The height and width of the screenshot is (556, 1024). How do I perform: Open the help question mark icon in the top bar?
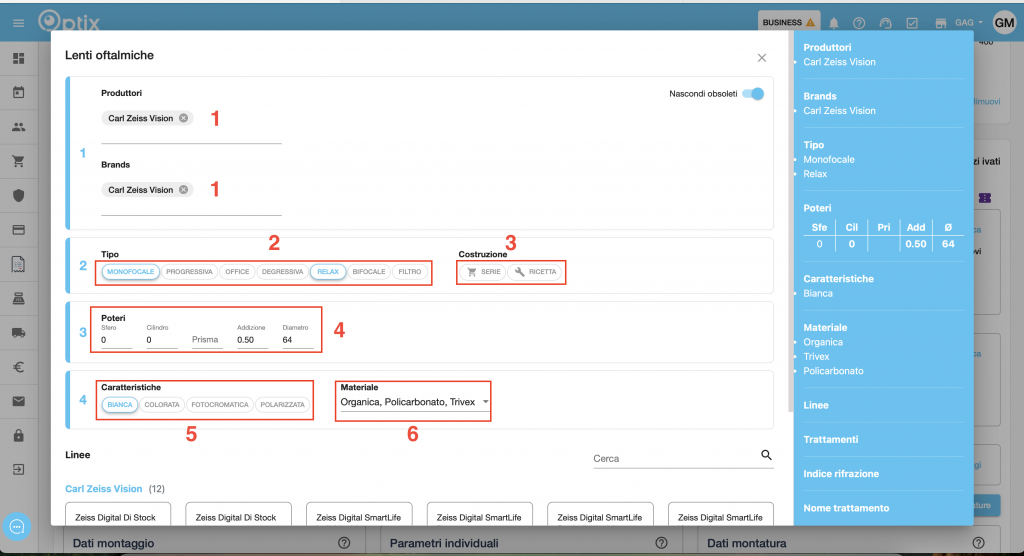(859, 23)
